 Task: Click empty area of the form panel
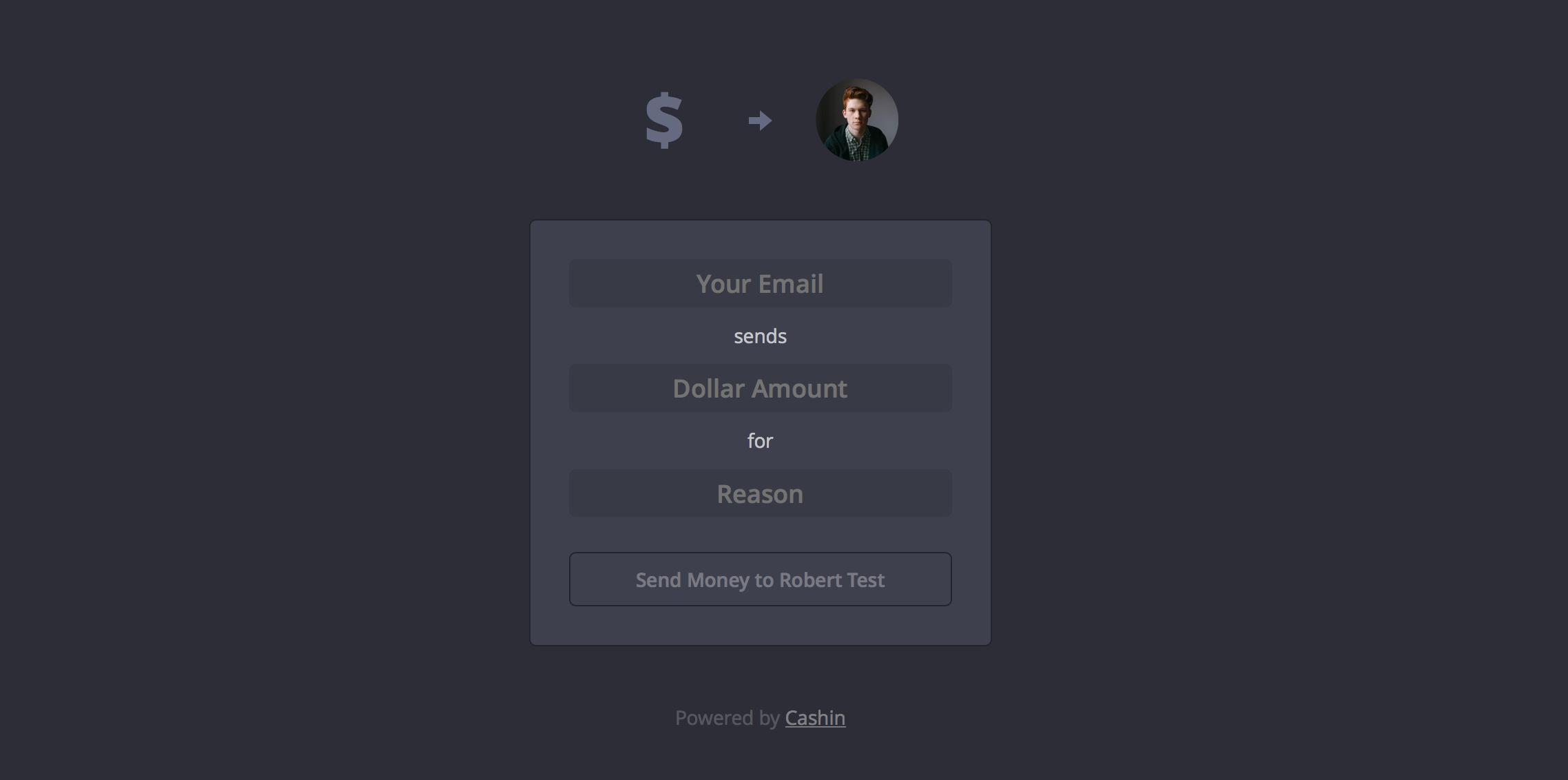tap(760, 626)
